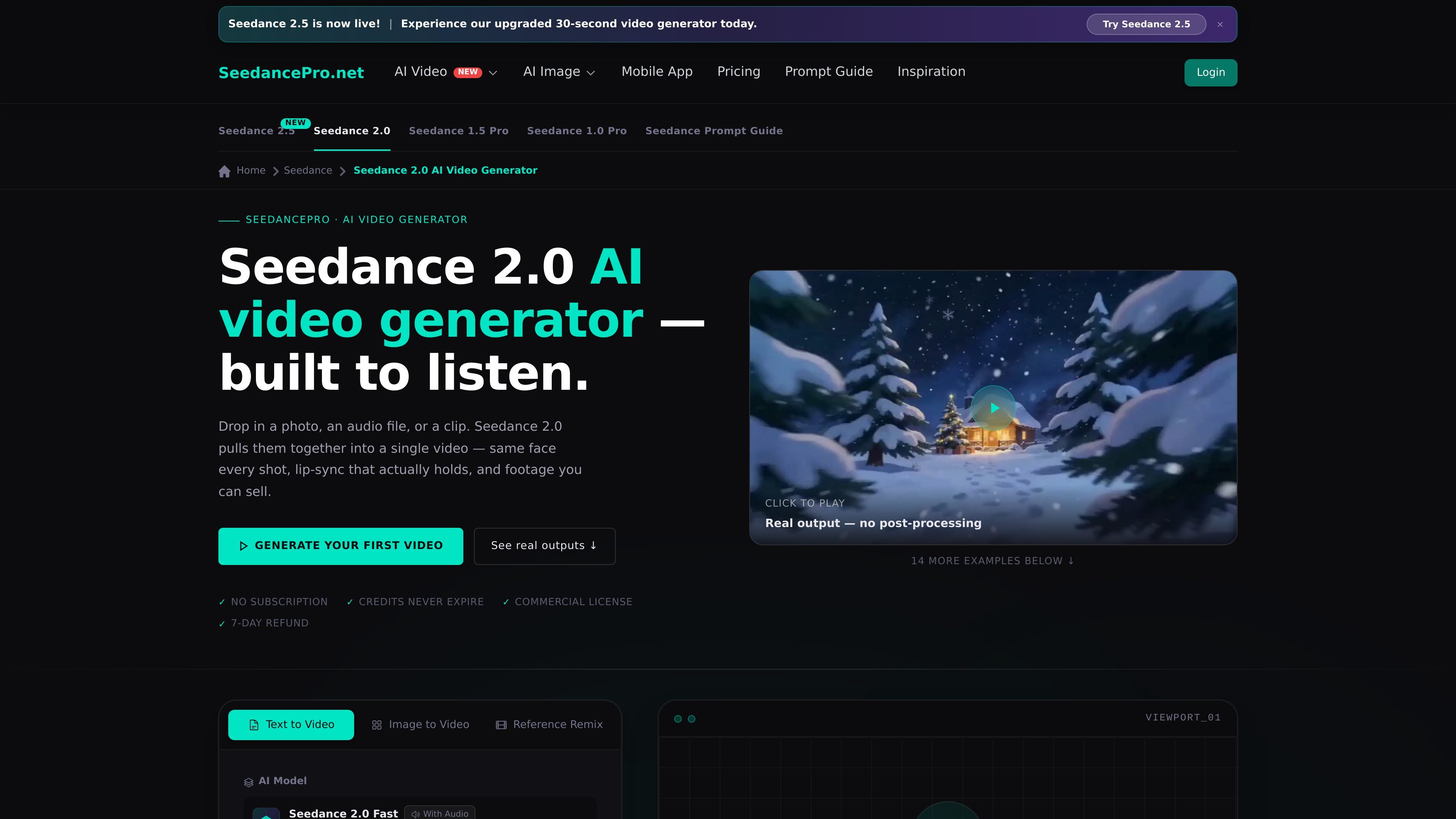Select the Image to Video mode tab
1456x819 pixels.
(420, 725)
